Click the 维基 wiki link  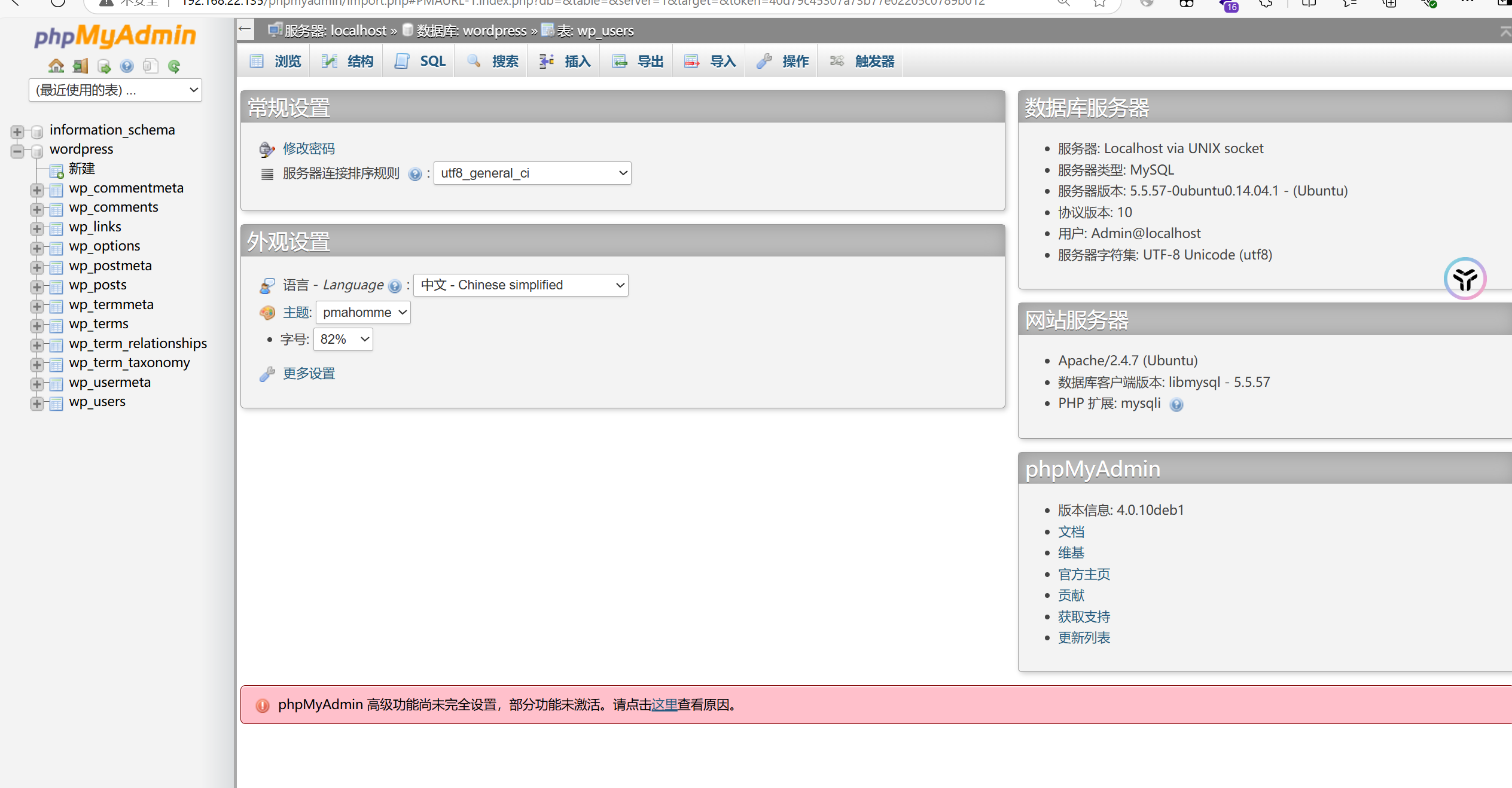(x=1071, y=554)
